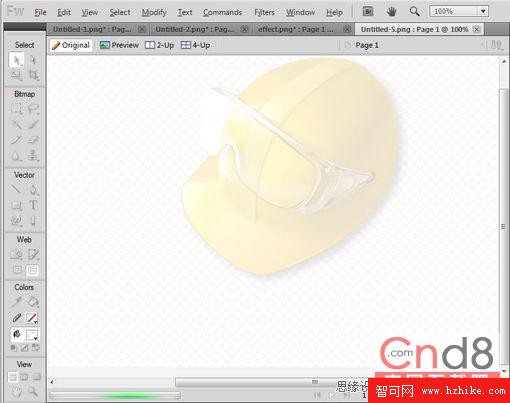
Task: Switch to the effect.png document tab
Action: [296, 29]
